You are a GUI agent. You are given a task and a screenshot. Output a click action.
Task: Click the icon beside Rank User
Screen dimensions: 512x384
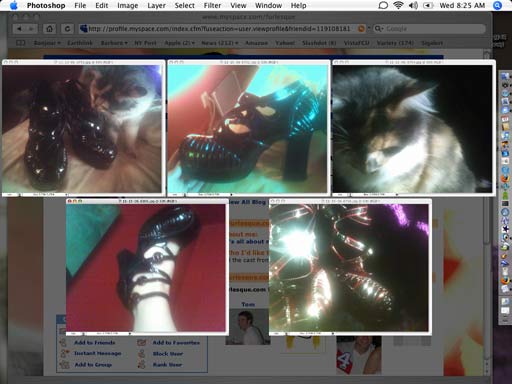pos(142,365)
